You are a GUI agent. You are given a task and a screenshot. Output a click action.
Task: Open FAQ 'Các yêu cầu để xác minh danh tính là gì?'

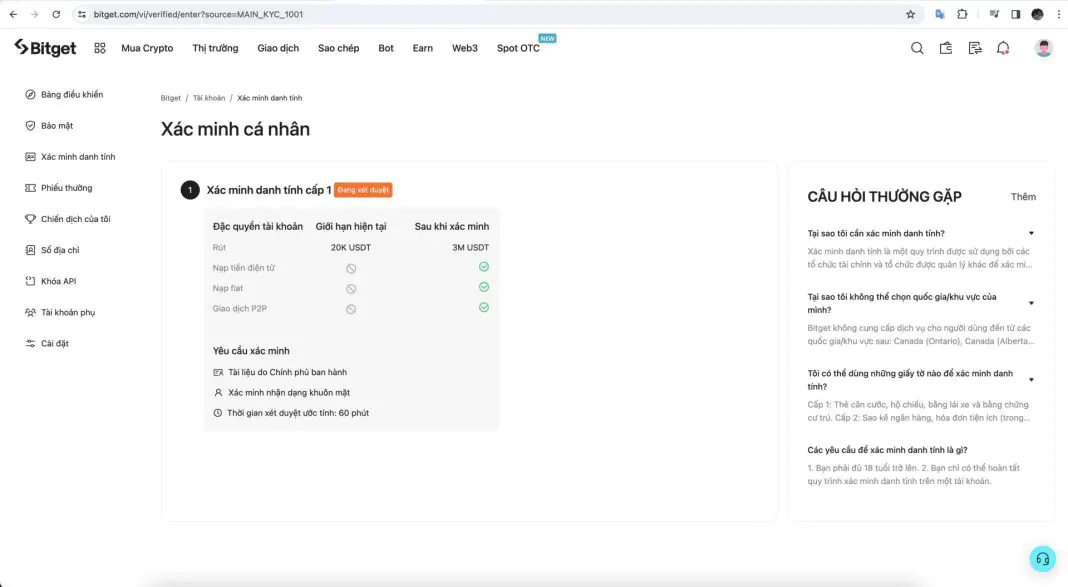tap(888, 450)
